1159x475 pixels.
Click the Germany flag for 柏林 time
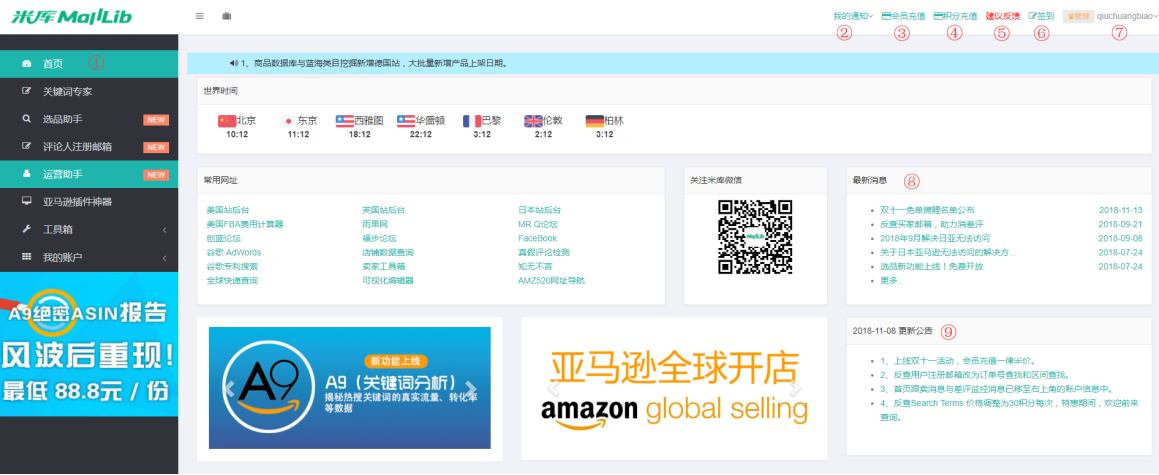coord(594,120)
